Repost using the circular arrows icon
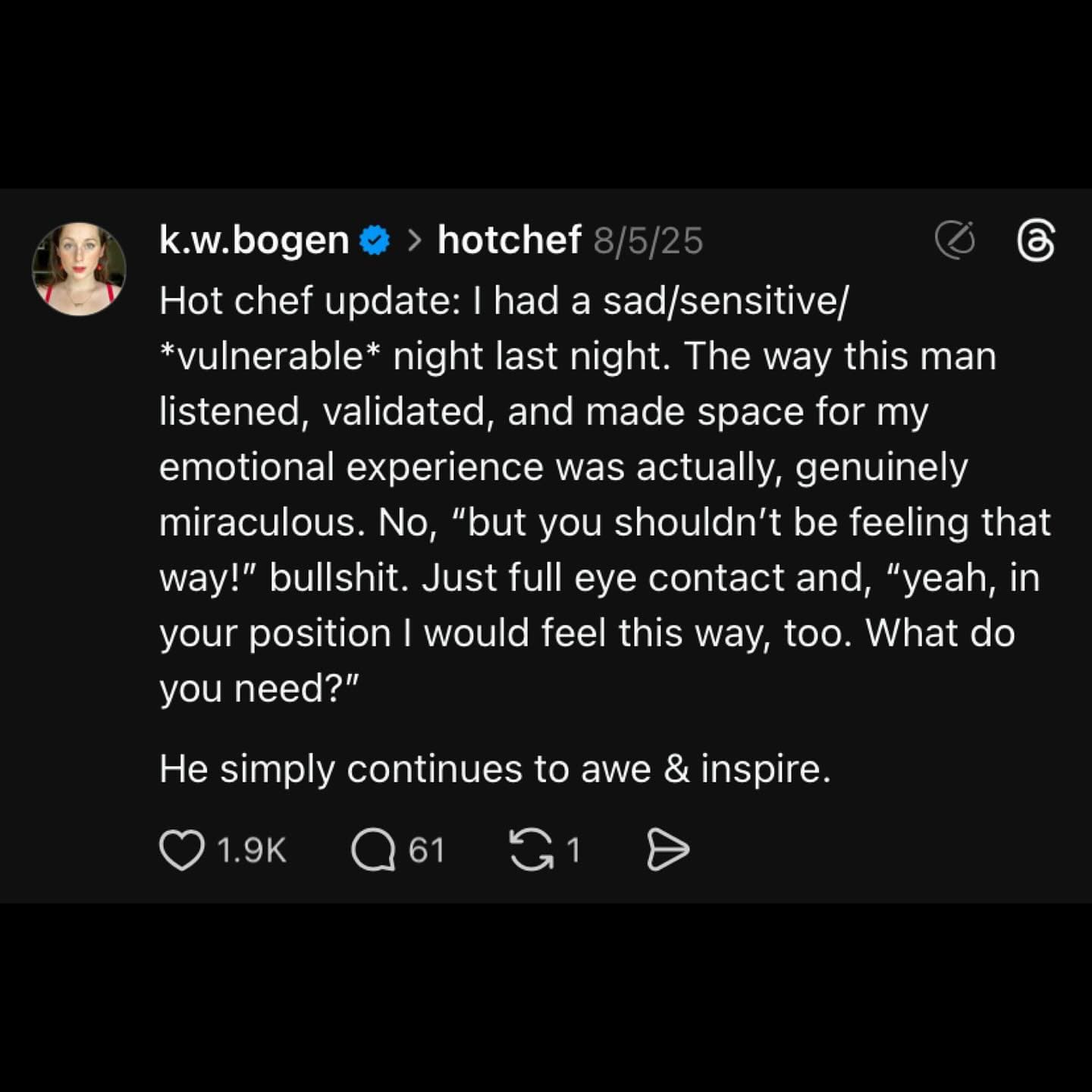Image resolution: width=1092 pixels, height=1092 pixels. tap(531, 849)
